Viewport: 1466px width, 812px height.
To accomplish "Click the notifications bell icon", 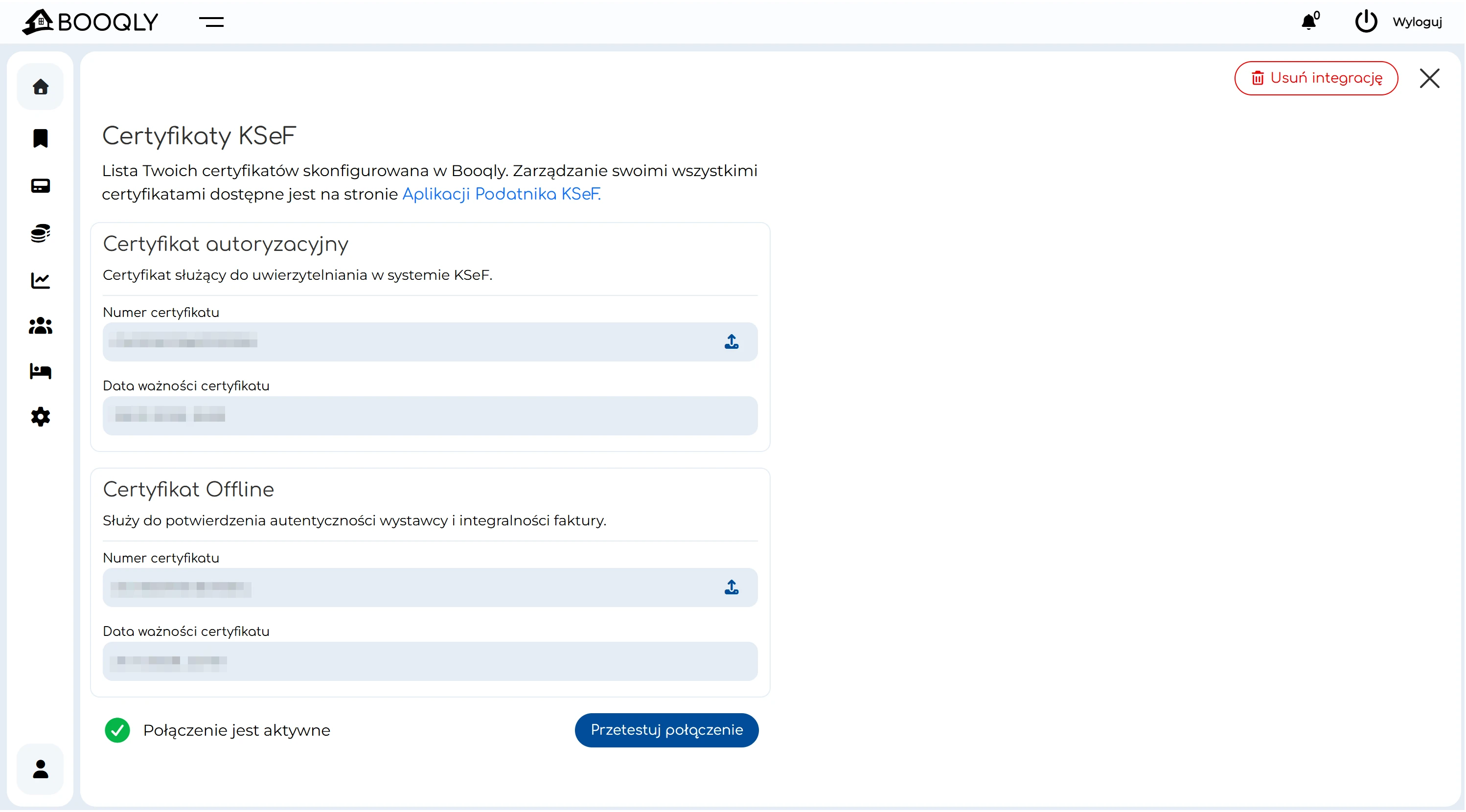I will [1308, 22].
